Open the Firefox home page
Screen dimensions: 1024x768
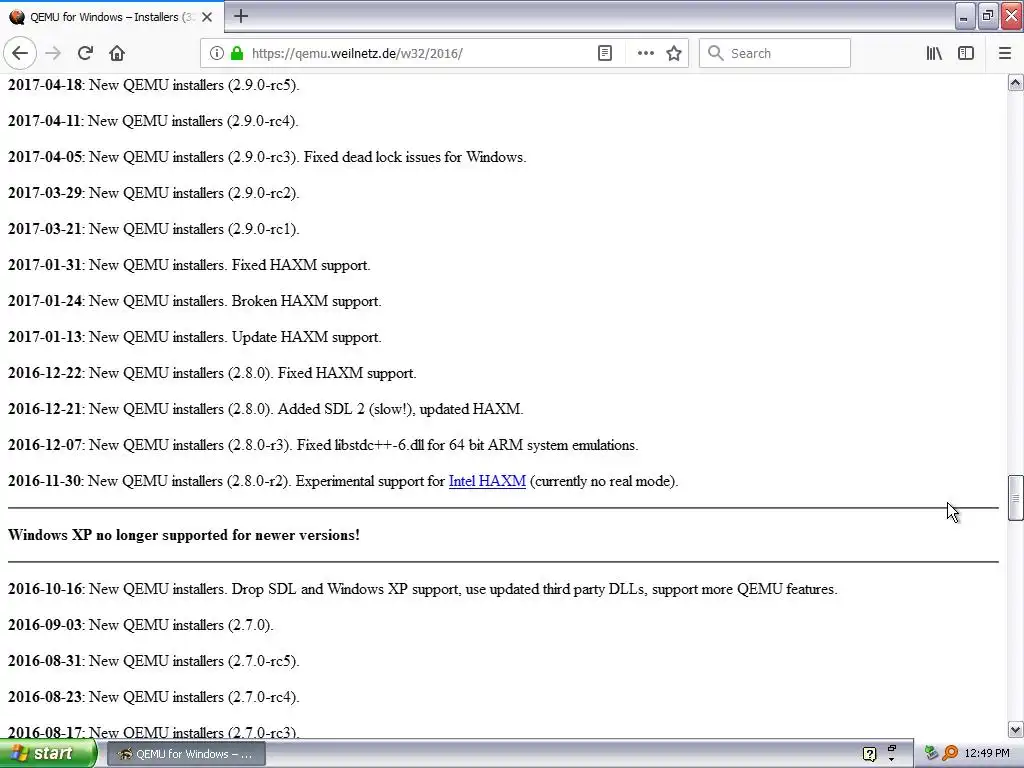117,54
